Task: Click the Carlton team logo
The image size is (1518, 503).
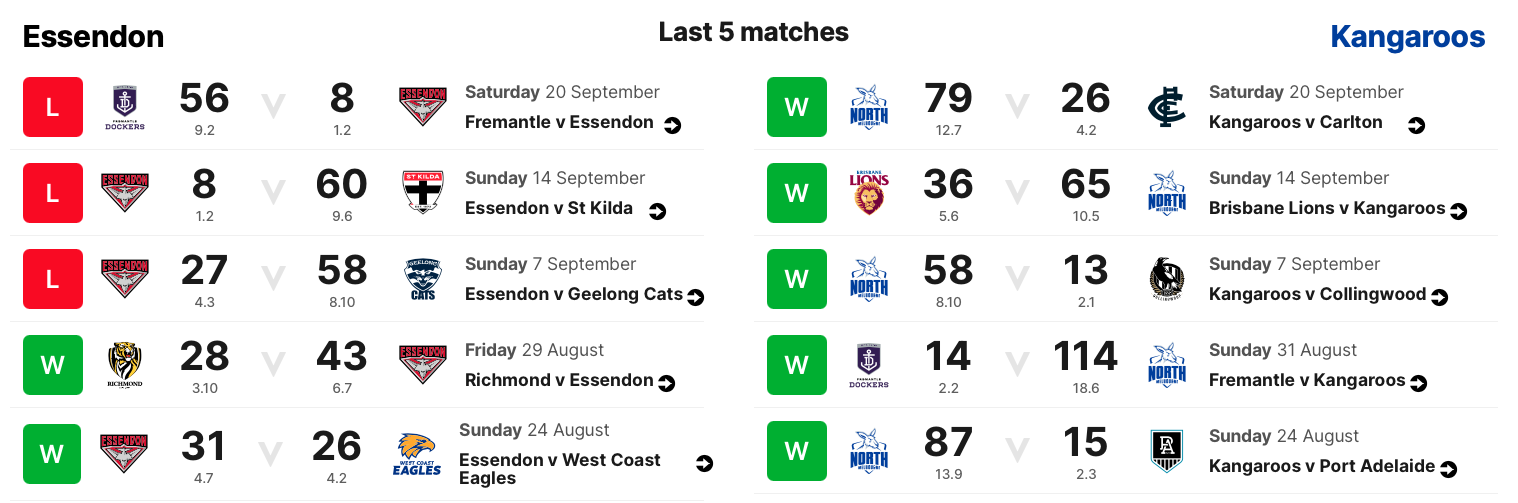Action: pyautogui.click(x=1167, y=108)
